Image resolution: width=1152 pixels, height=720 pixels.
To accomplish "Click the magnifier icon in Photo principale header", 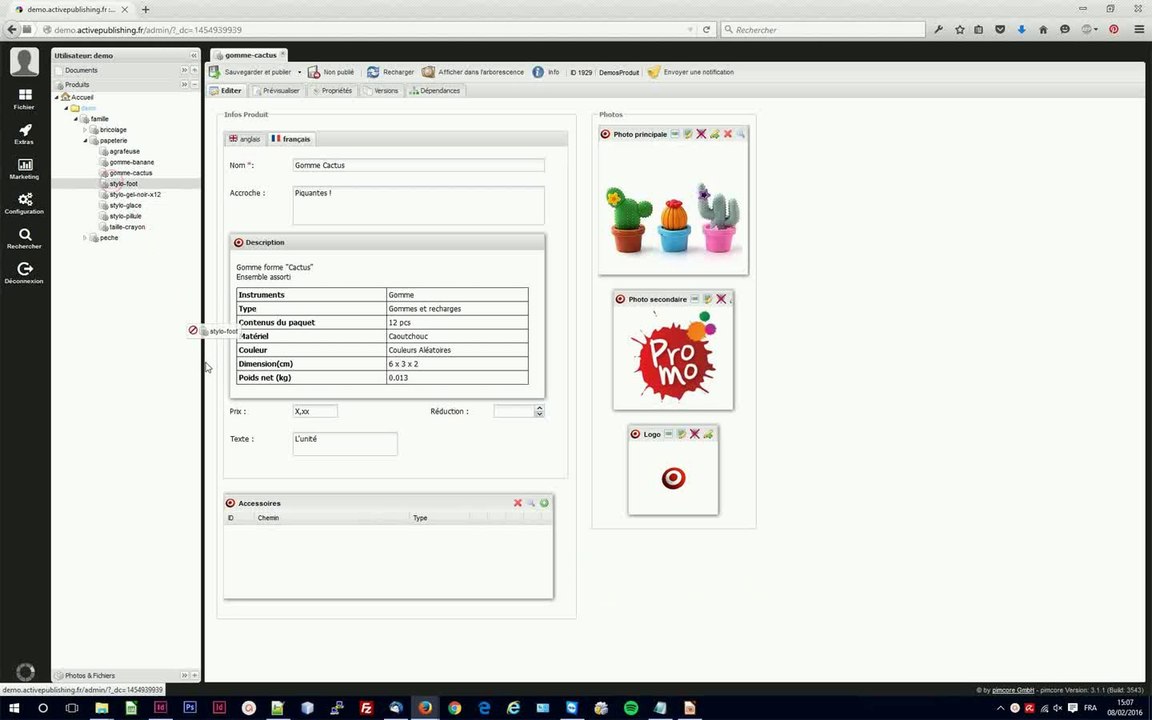I will 741,134.
